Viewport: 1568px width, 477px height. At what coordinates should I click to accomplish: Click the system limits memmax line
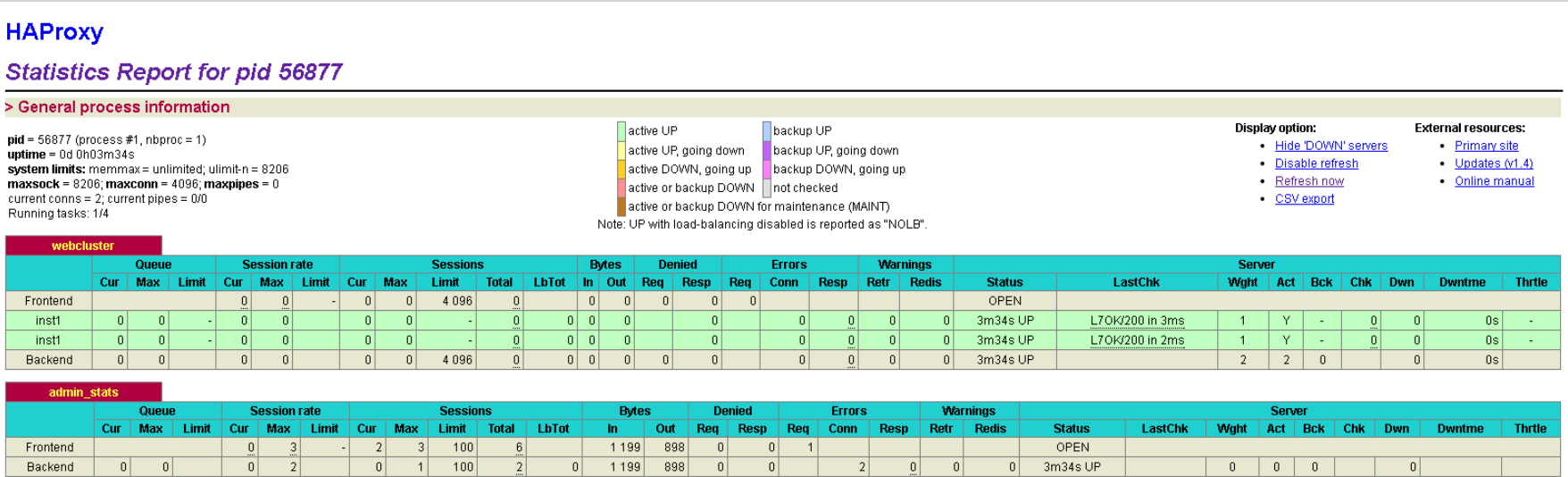pyautogui.click(x=147, y=170)
